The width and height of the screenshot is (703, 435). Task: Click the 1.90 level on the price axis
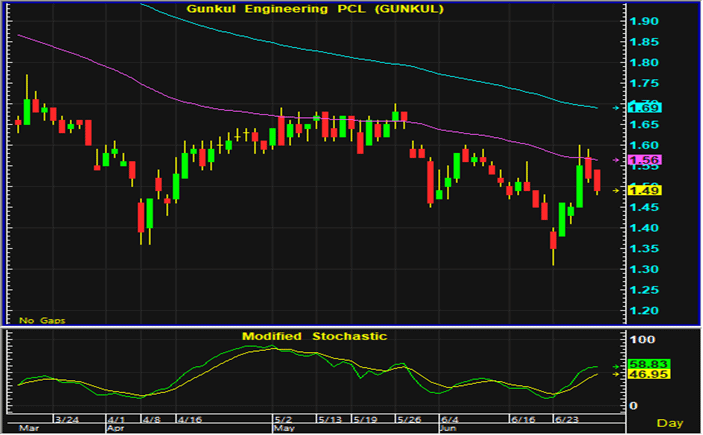pyautogui.click(x=643, y=21)
